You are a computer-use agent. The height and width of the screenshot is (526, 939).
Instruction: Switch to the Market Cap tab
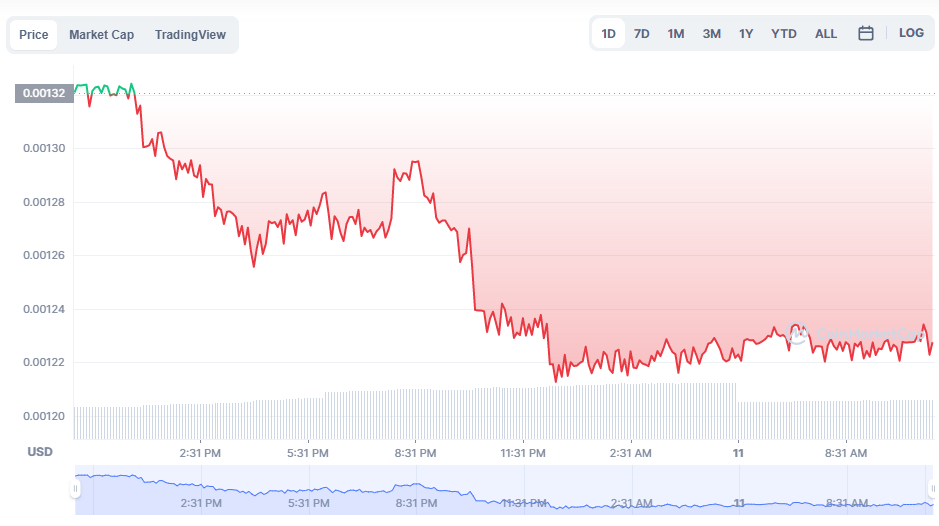tap(101, 35)
